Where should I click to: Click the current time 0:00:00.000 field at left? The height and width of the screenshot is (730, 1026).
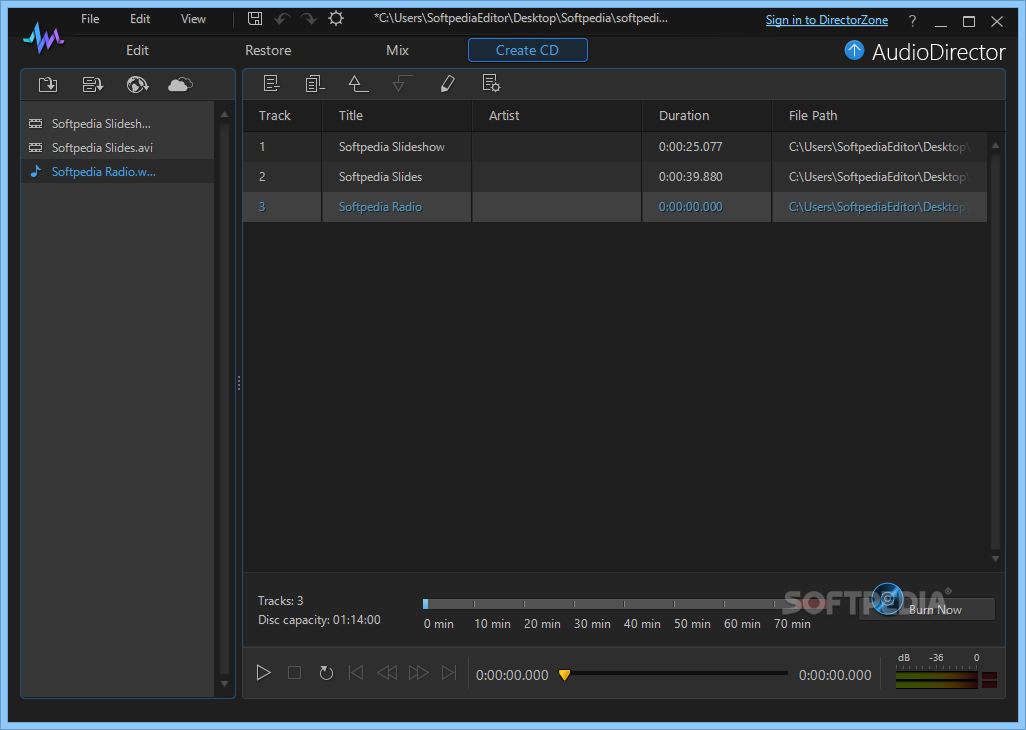512,675
